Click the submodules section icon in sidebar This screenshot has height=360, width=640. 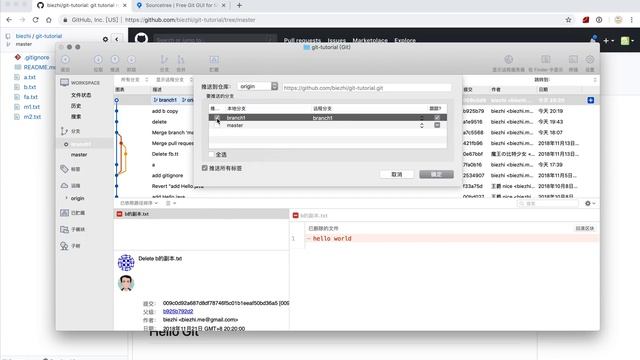click(64, 229)
